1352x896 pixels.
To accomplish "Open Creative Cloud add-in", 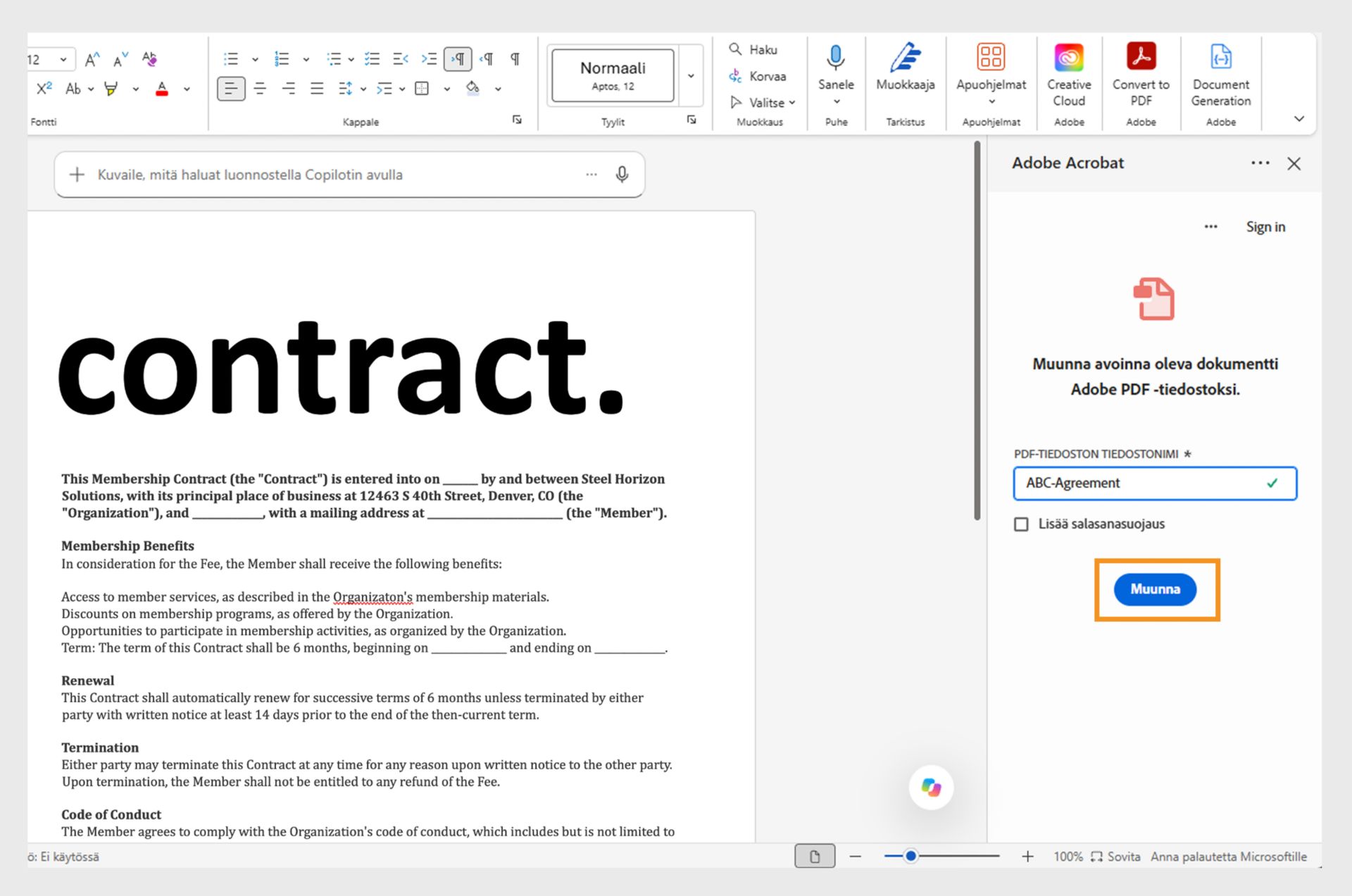I will pyautogui.click(x=1069, y=75).
